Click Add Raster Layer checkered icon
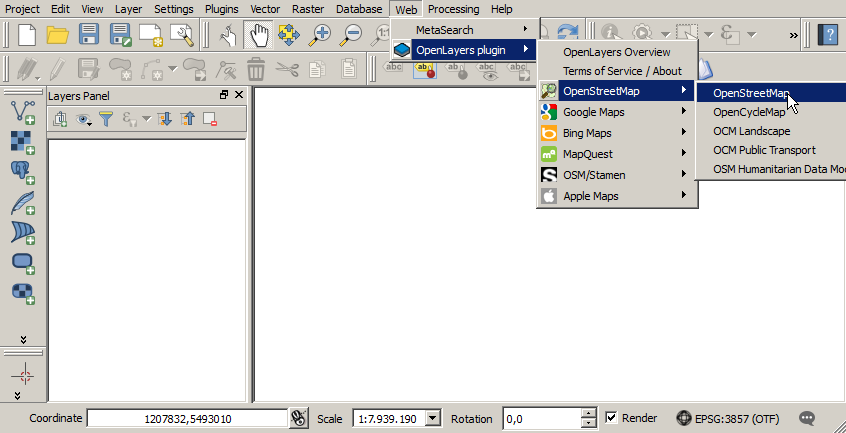846x433 pixels. 23,142
